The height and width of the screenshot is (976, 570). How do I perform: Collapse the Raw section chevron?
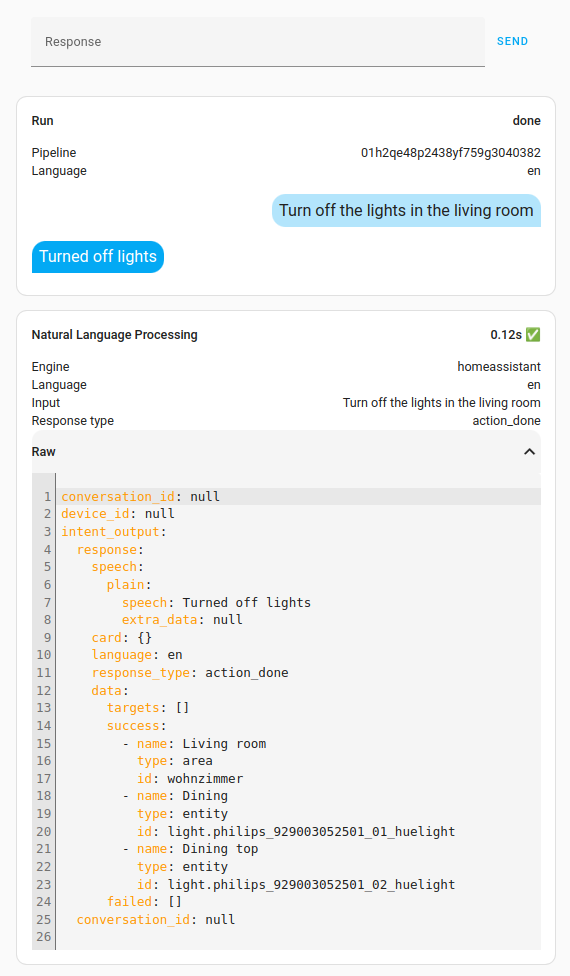(x=530, y=452)
